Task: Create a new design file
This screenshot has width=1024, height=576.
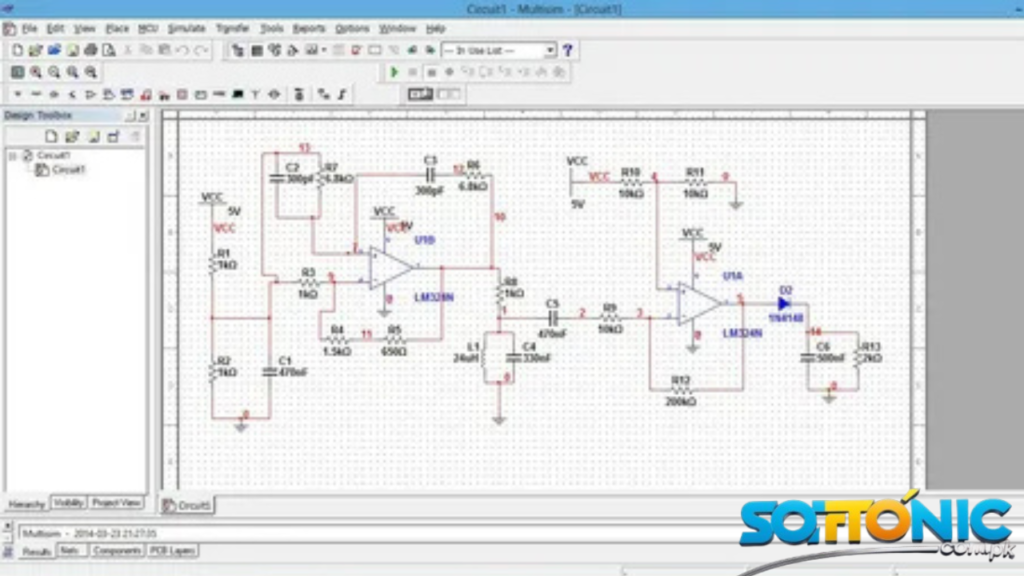Action: pos(18,50)
